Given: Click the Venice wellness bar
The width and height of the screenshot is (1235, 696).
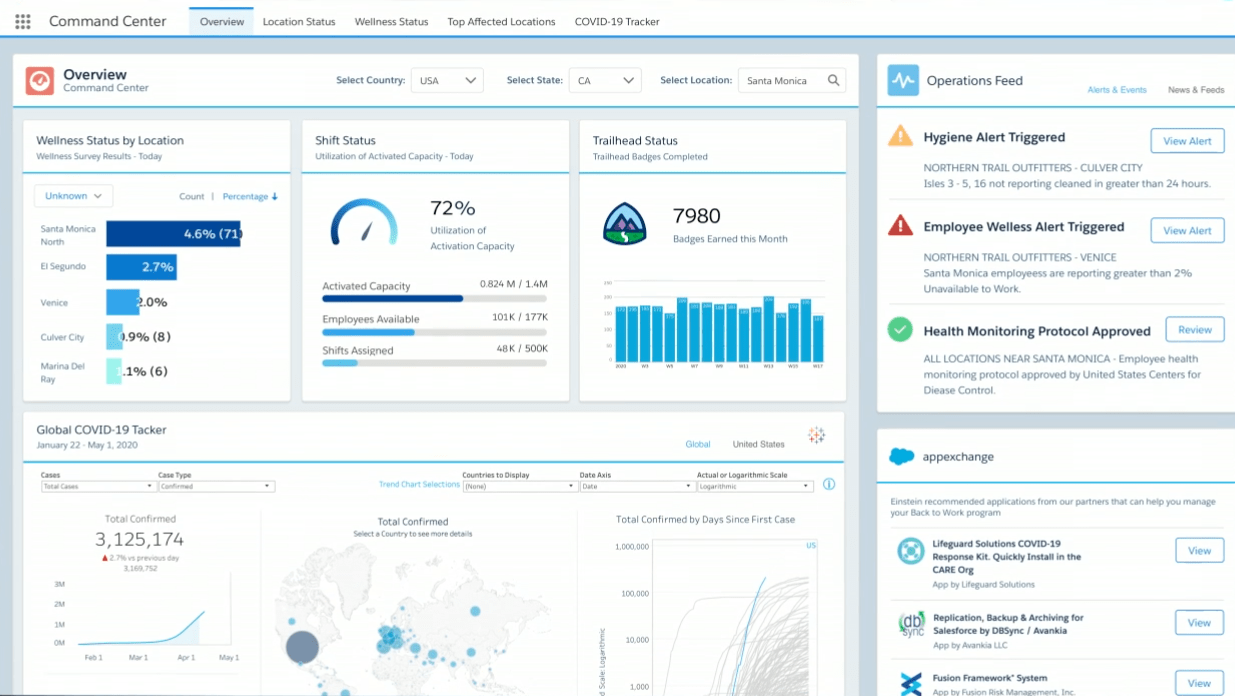Looking at the screenshot, I should (123, 302).
